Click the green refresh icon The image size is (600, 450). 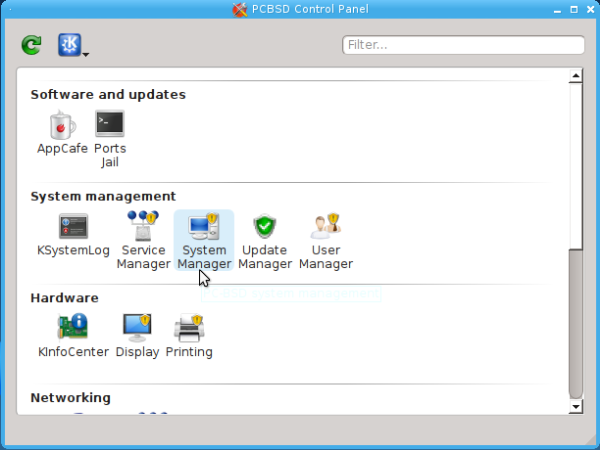tap(31, 45)
